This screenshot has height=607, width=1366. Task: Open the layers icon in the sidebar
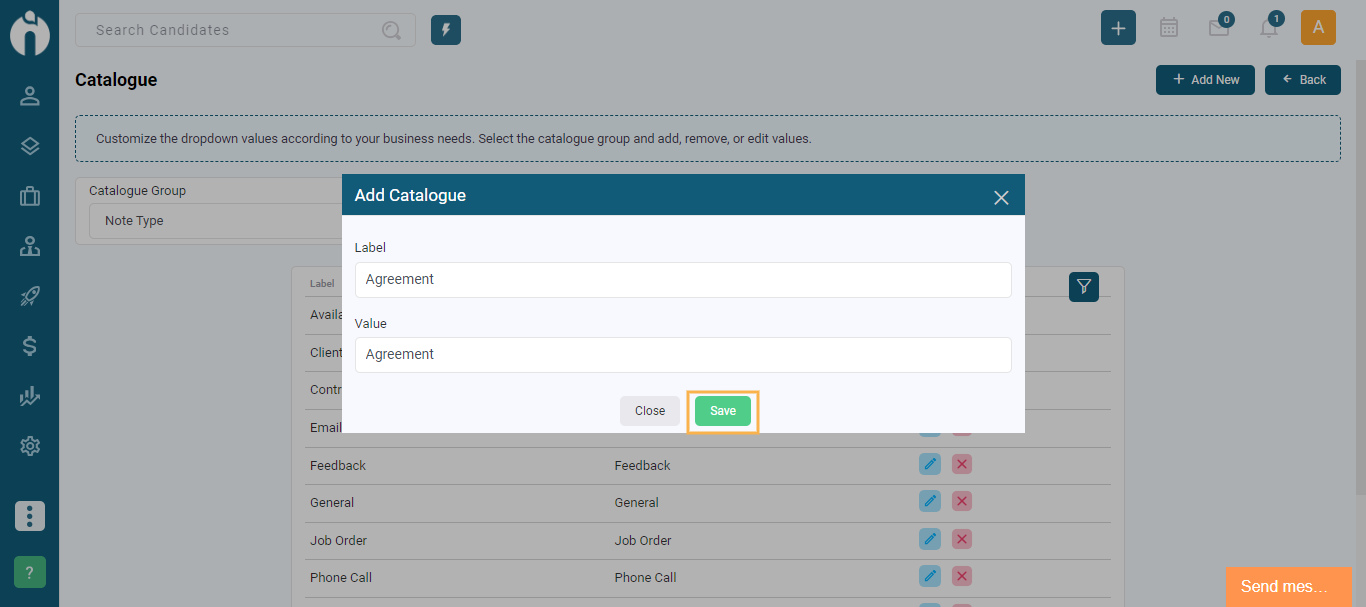pyautogui.click(x=30, y=146)
